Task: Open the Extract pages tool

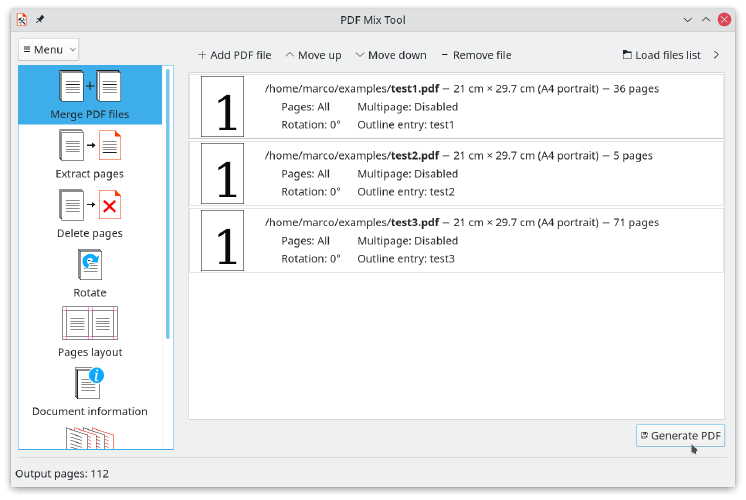Action: [x=90, y=154]
